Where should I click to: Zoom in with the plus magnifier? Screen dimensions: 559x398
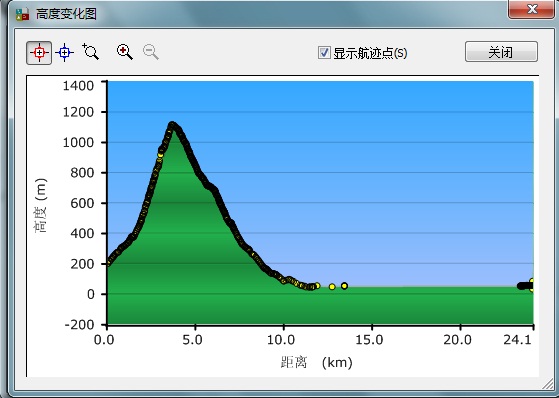125,52
